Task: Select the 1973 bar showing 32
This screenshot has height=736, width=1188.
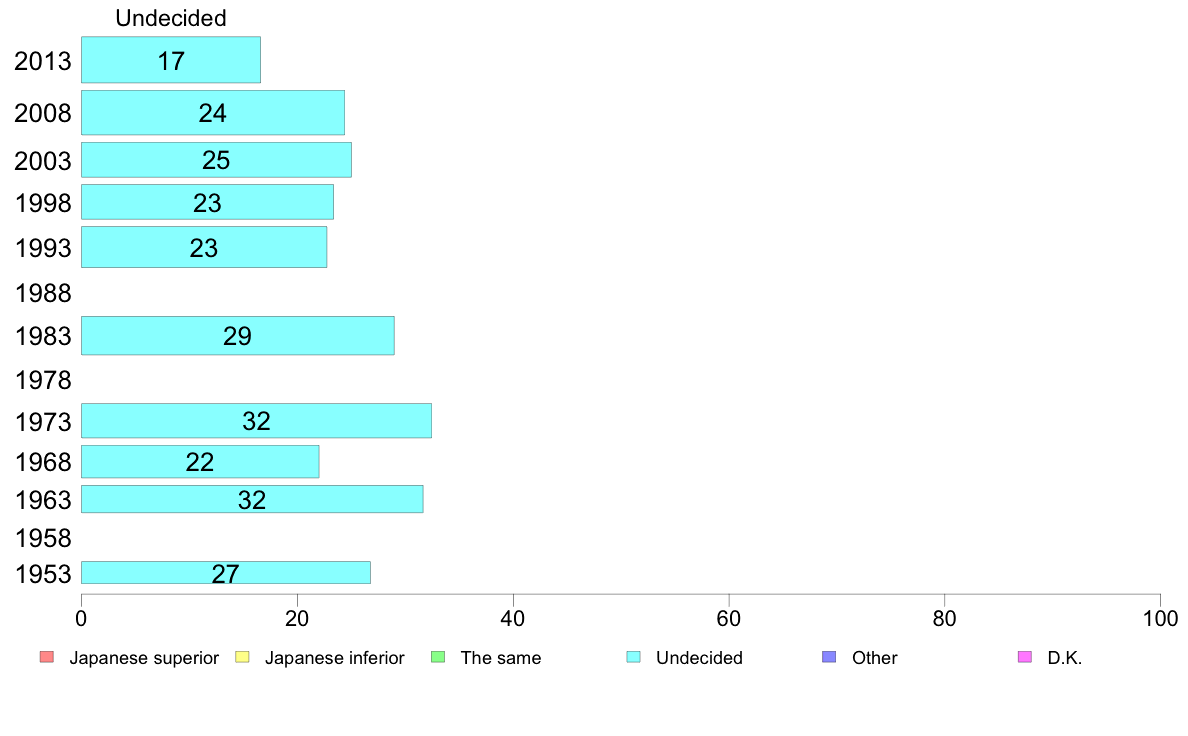Action: (x=256, y=421)
